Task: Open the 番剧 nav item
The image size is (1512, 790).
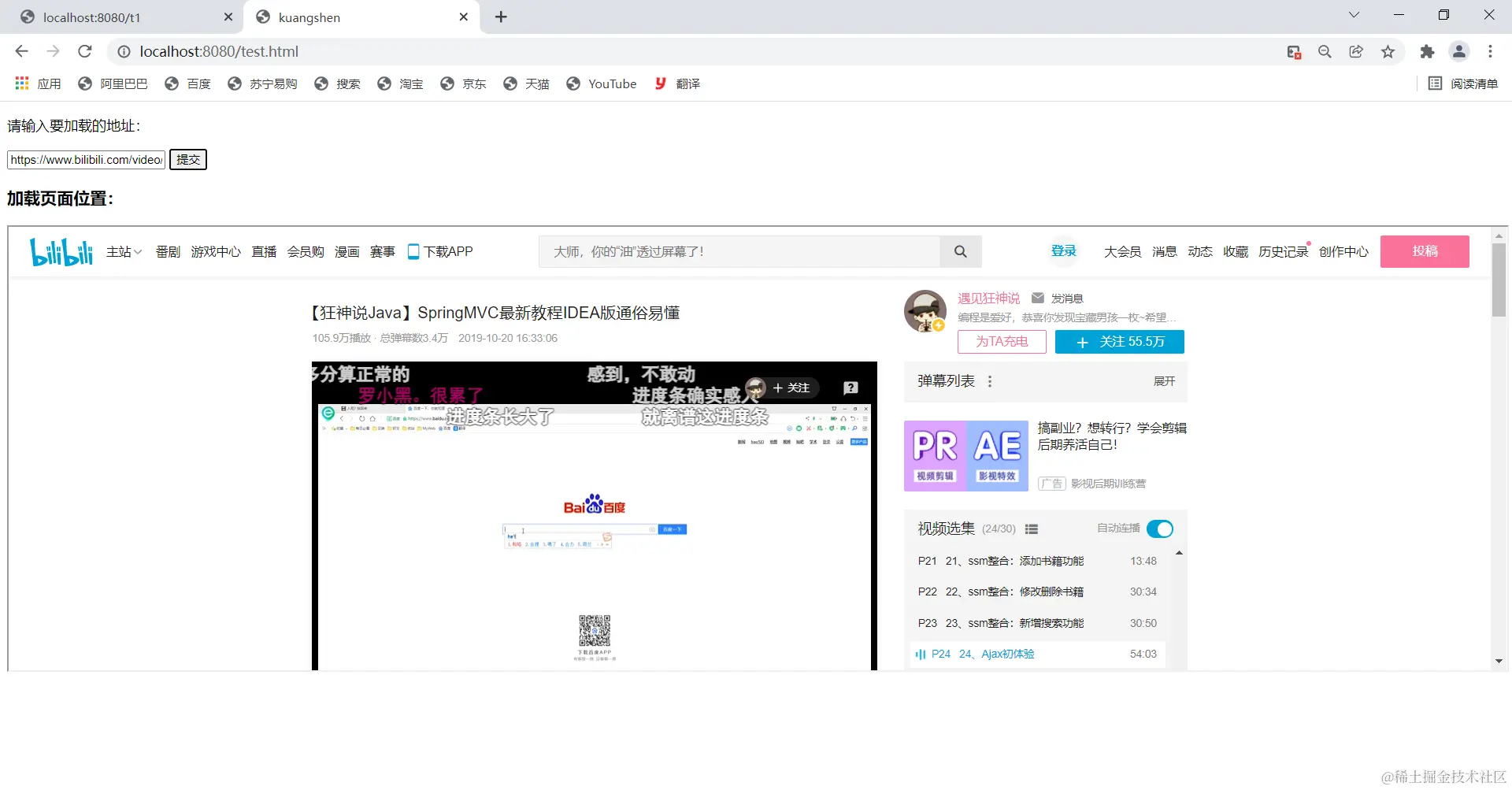Action: pyautogui.click(x=168, y=251)
